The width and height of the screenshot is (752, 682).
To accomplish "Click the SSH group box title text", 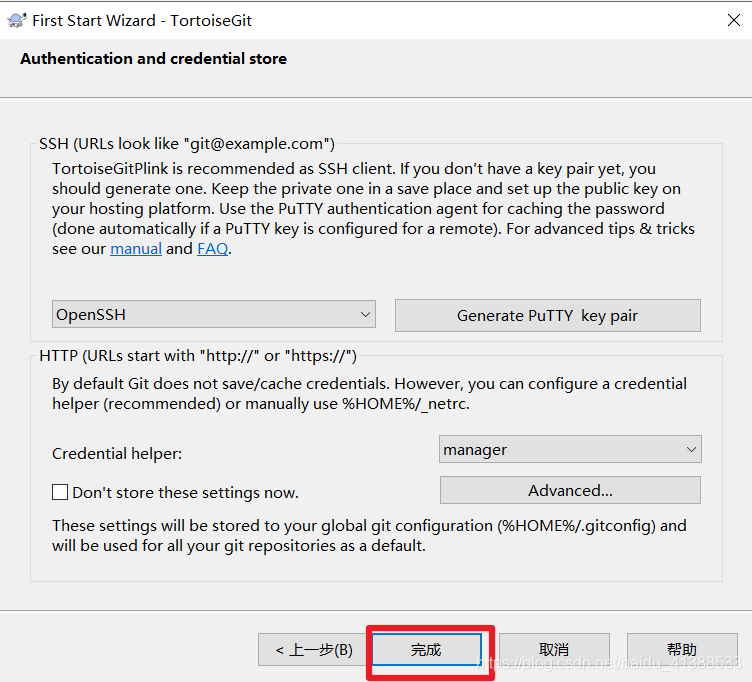I will coord(187,144).
